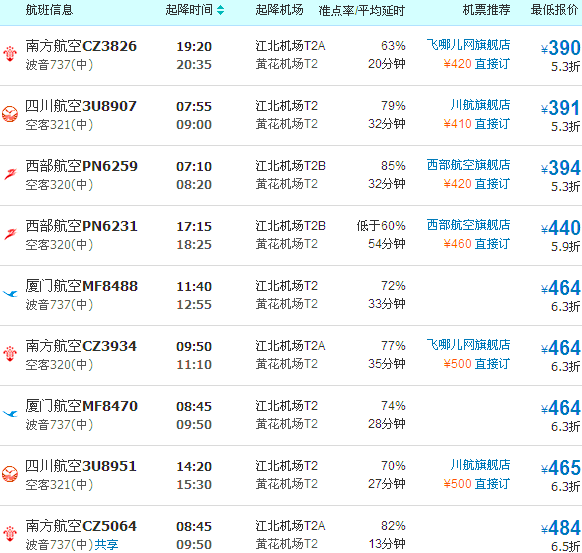Click 波音737(中) under MF8488
582x553 pixels.
click(59, 304)
